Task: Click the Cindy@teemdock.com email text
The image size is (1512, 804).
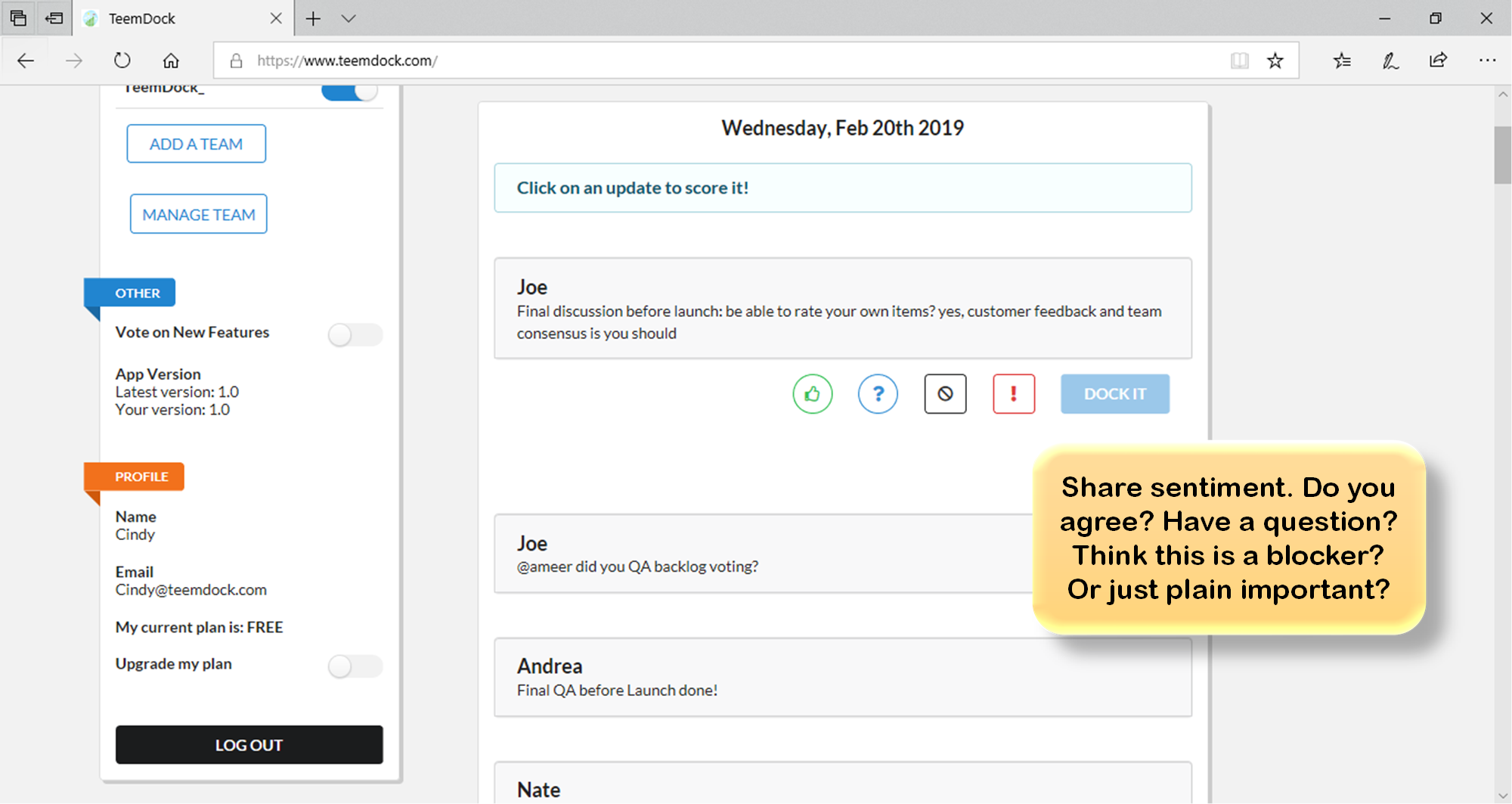Action: [x=191, y=590]
